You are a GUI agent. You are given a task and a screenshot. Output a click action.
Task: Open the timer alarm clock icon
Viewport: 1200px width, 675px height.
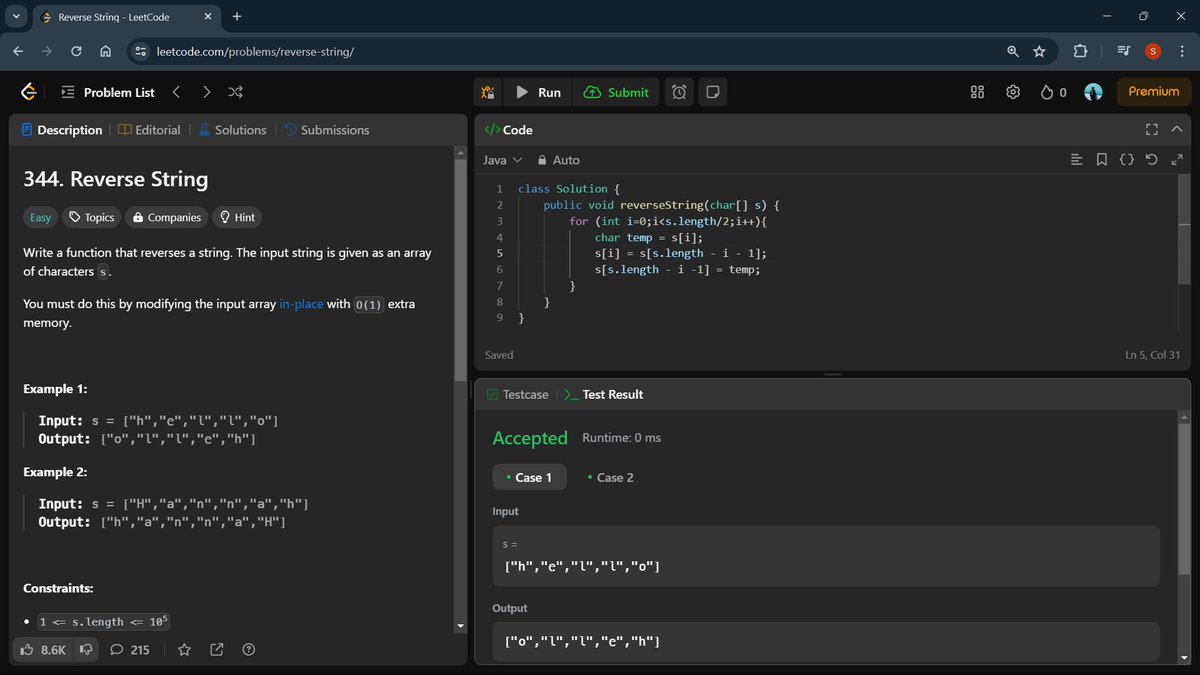[679, 92]
